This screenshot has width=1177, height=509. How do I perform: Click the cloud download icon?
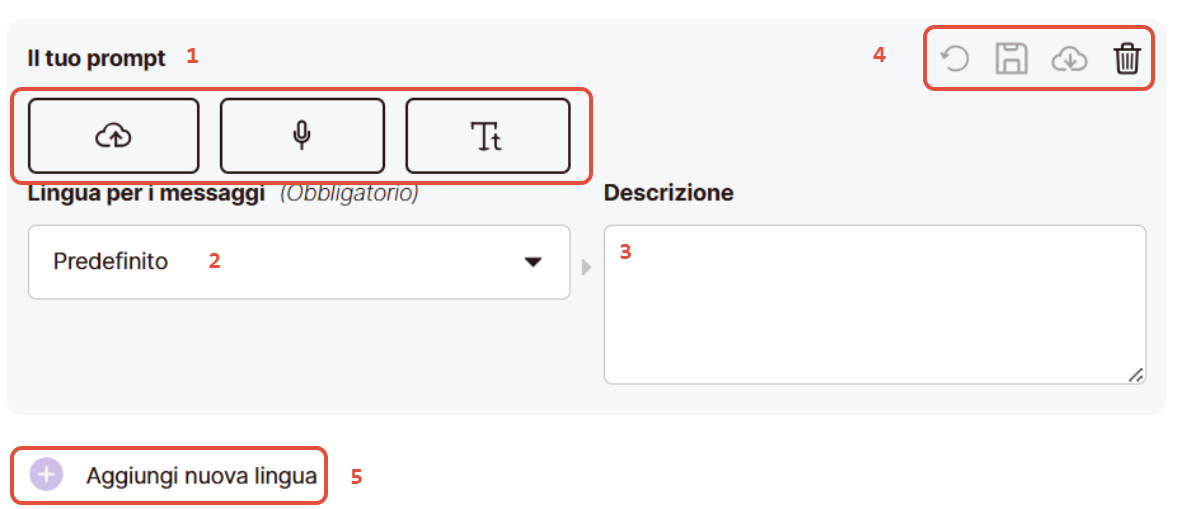click(x=1069, y=60)
